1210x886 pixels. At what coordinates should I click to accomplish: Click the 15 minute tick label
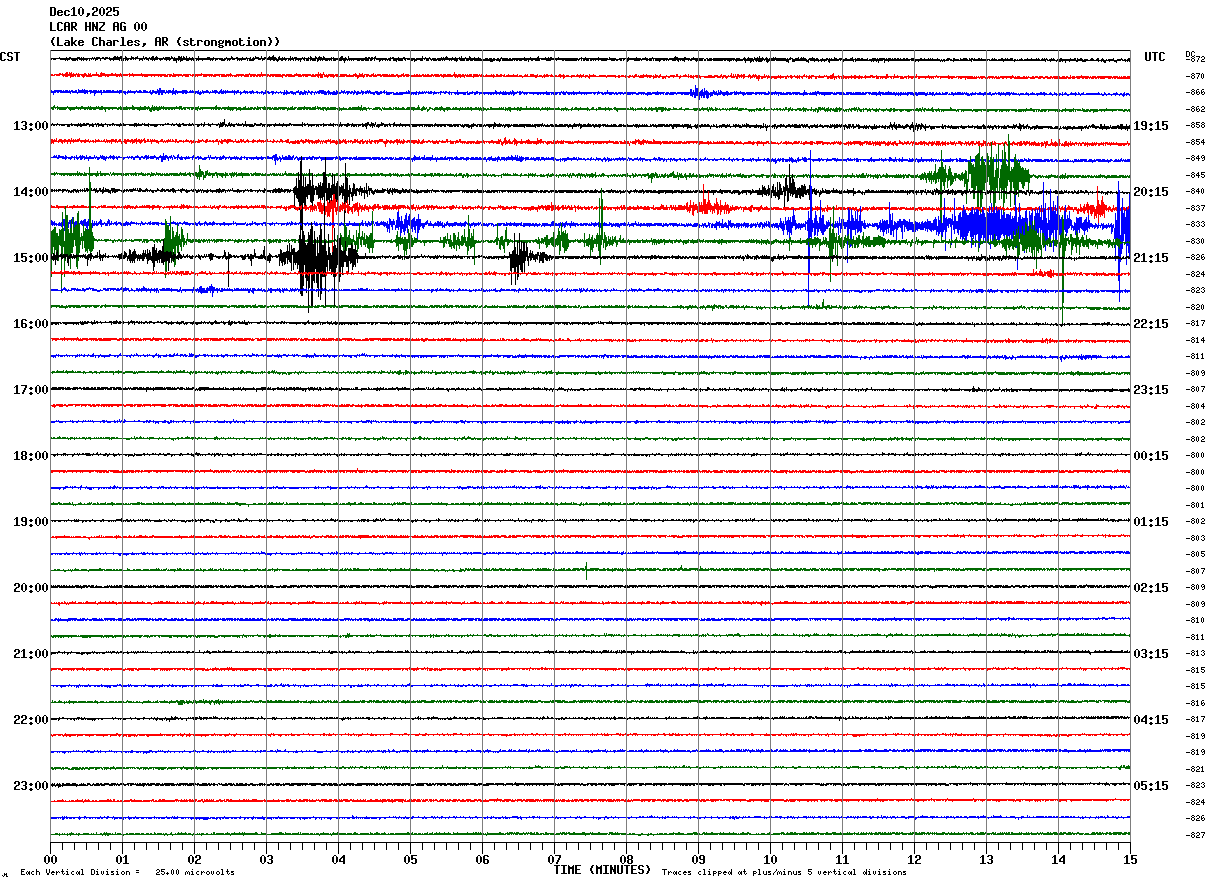(1130, 859)
